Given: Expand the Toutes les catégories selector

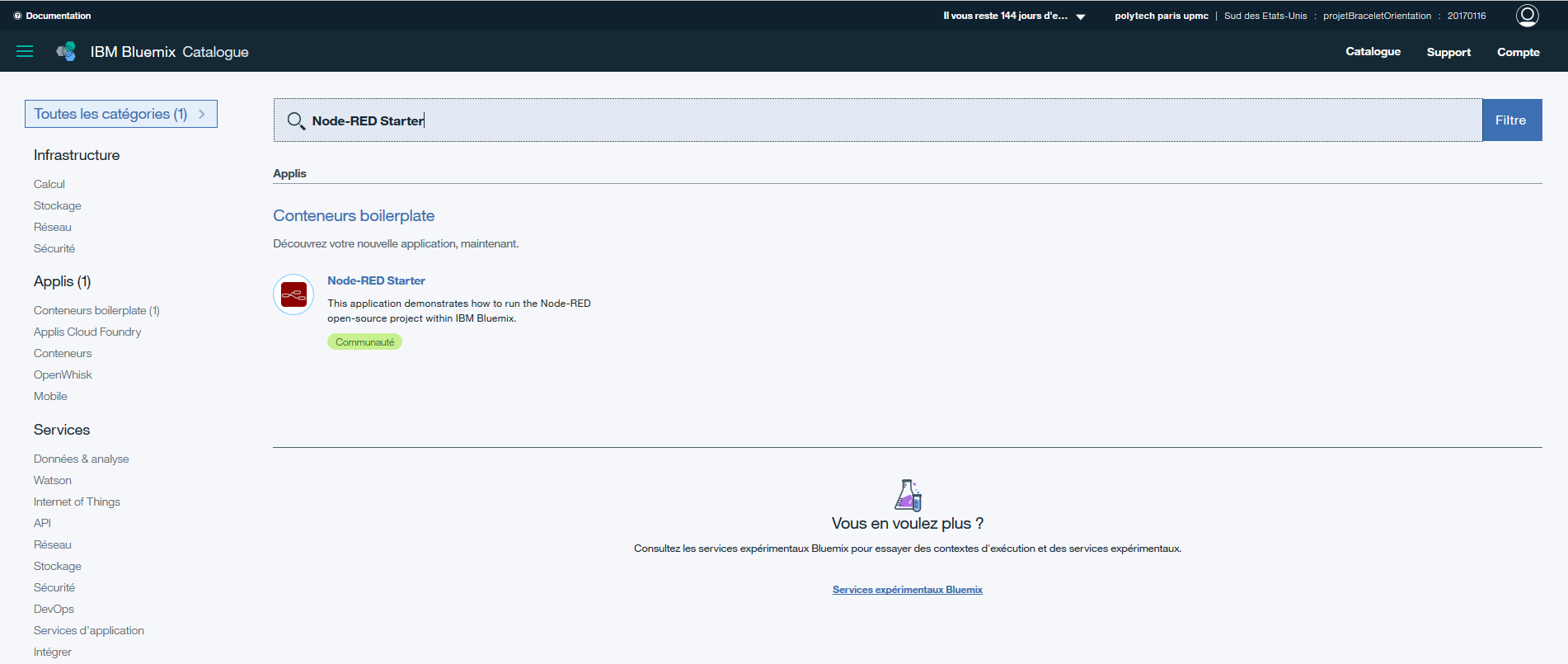Looking at the screenshot, I should pyautogui.click(x=121, y=114).
